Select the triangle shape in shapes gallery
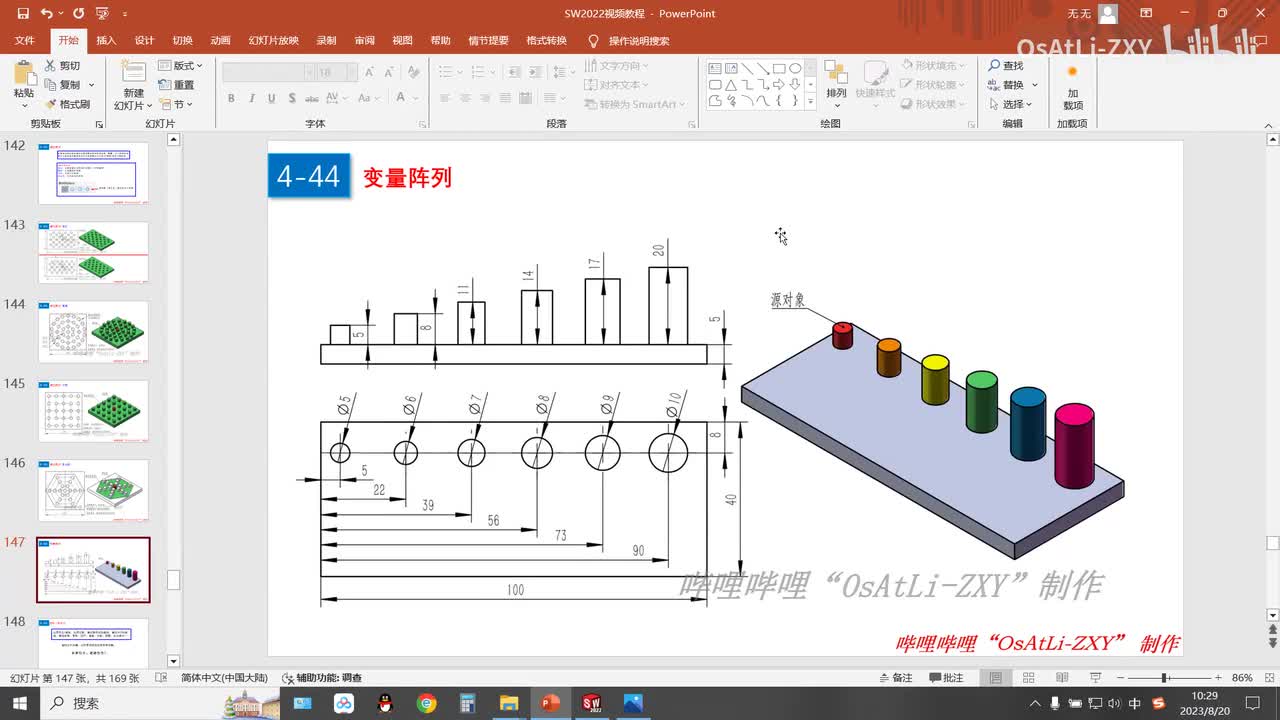Viewport: 1280px width, 720px height. pos(732,85)
